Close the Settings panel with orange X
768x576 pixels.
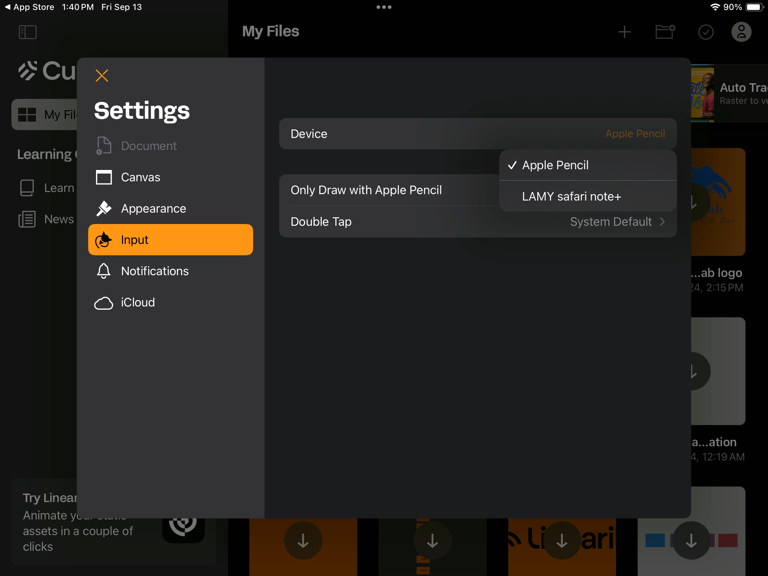(x=102, y=75)
